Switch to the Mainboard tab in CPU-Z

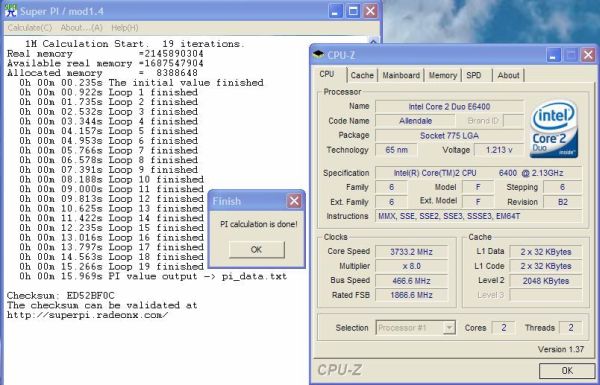(401, 75)
